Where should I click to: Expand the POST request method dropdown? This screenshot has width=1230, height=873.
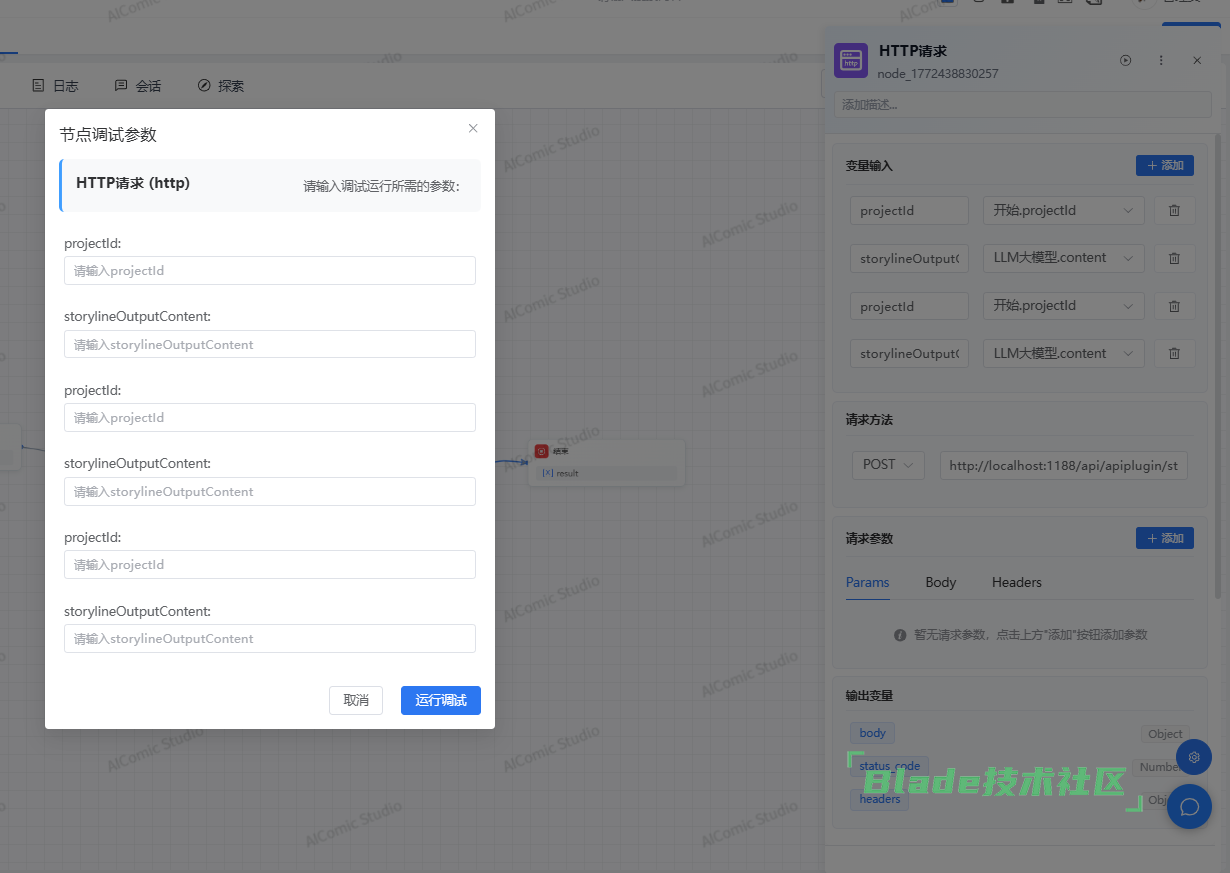[887, 465]
